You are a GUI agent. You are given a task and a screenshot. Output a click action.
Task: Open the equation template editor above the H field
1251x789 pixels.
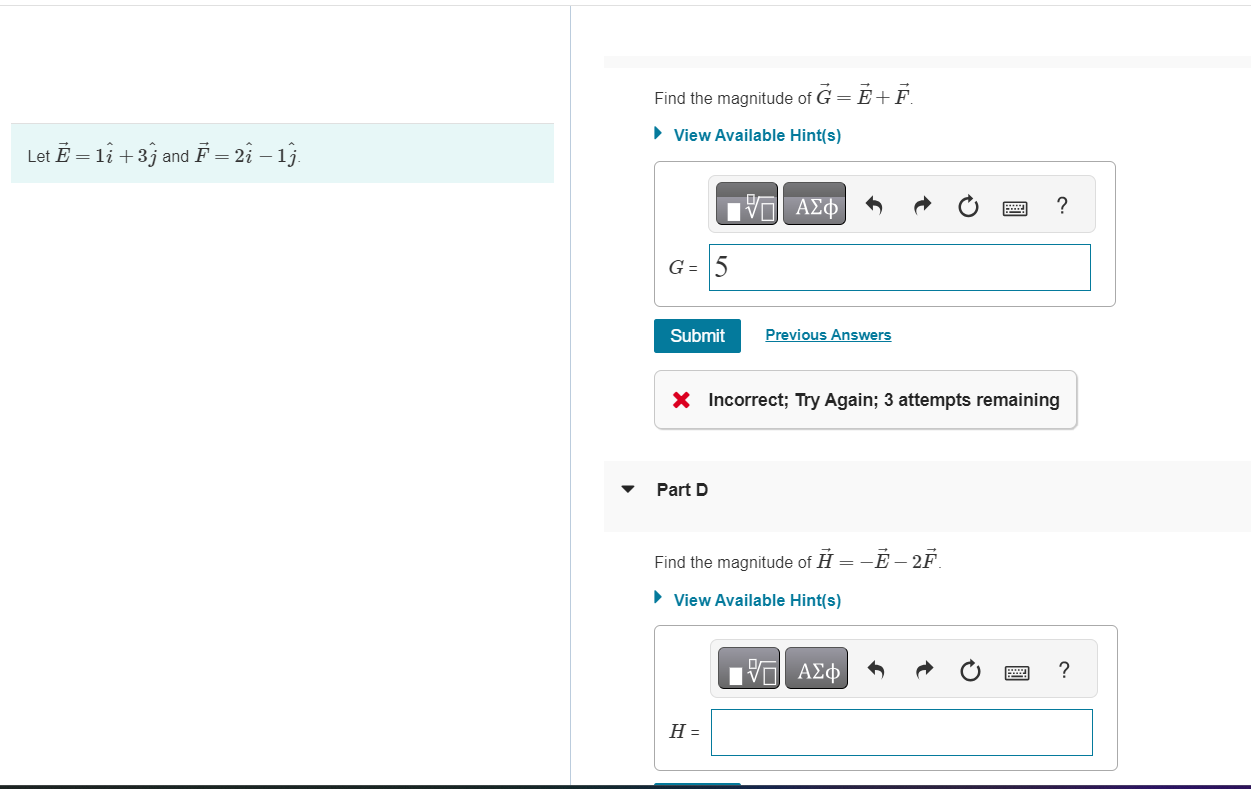click(748, 668)
